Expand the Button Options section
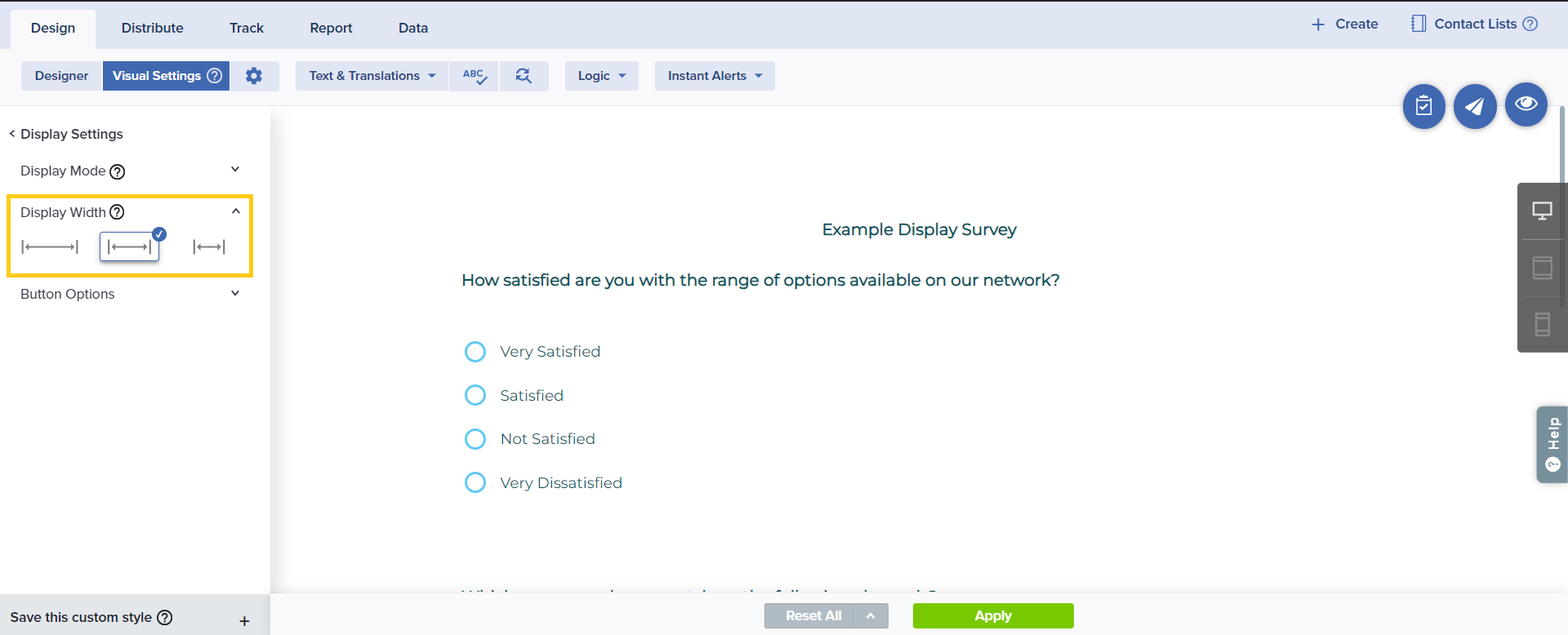Image resolution: width=1568 pixels, height=635 pixels. [235, 294]
